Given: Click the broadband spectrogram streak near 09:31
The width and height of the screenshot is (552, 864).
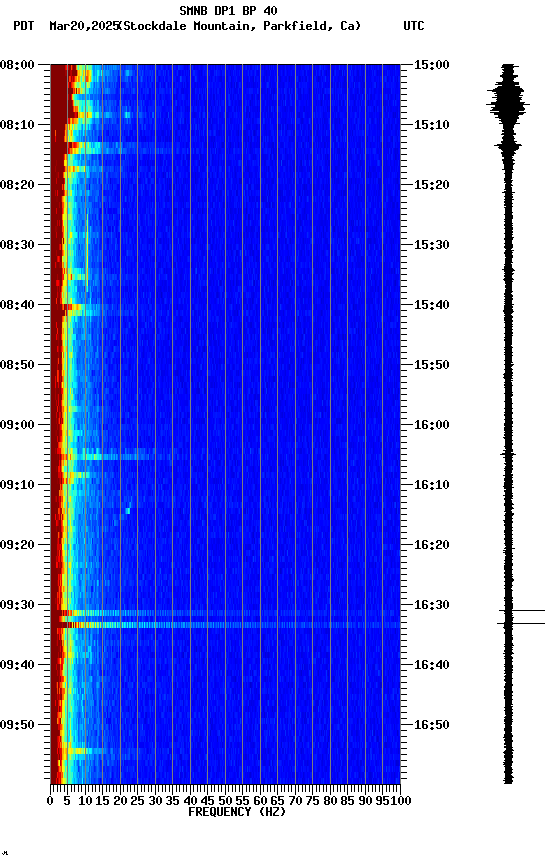Looking at the screenshot, I should point(225,613).
